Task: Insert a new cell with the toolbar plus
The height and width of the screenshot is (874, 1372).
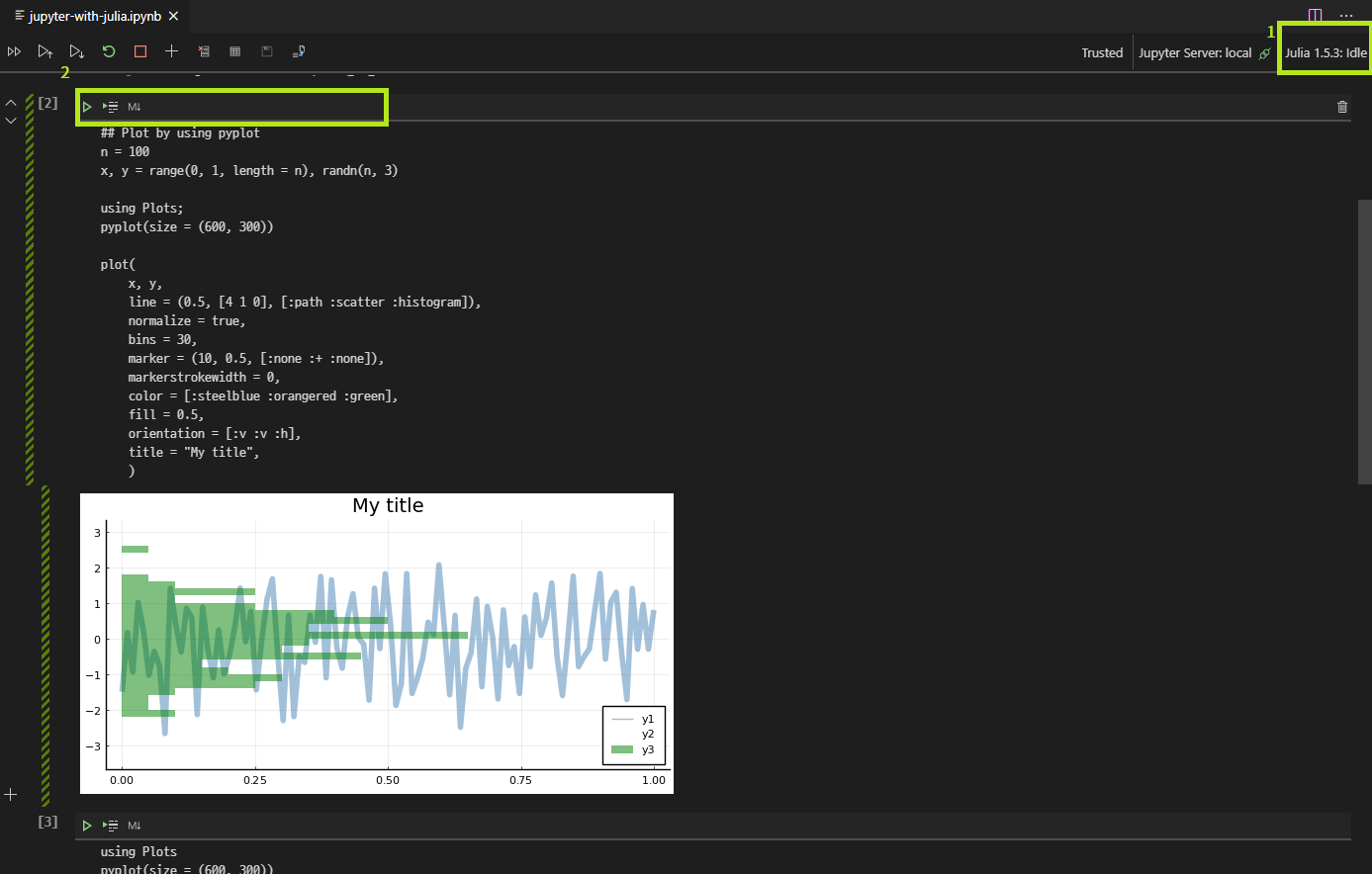Action: (x=172, y=51)
